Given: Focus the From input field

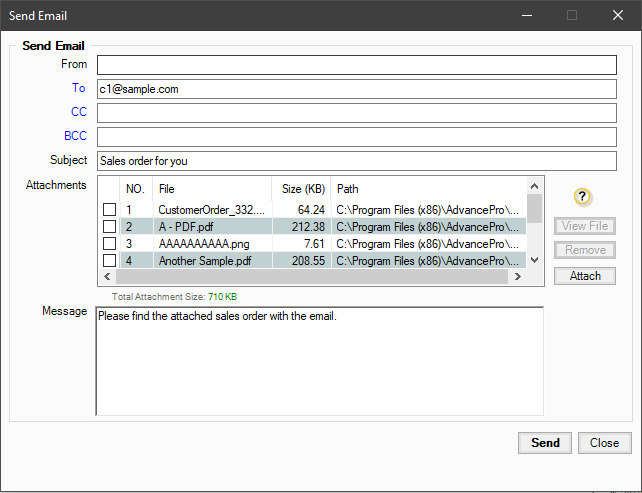Looking at the screenshot, I should point(356,65).
